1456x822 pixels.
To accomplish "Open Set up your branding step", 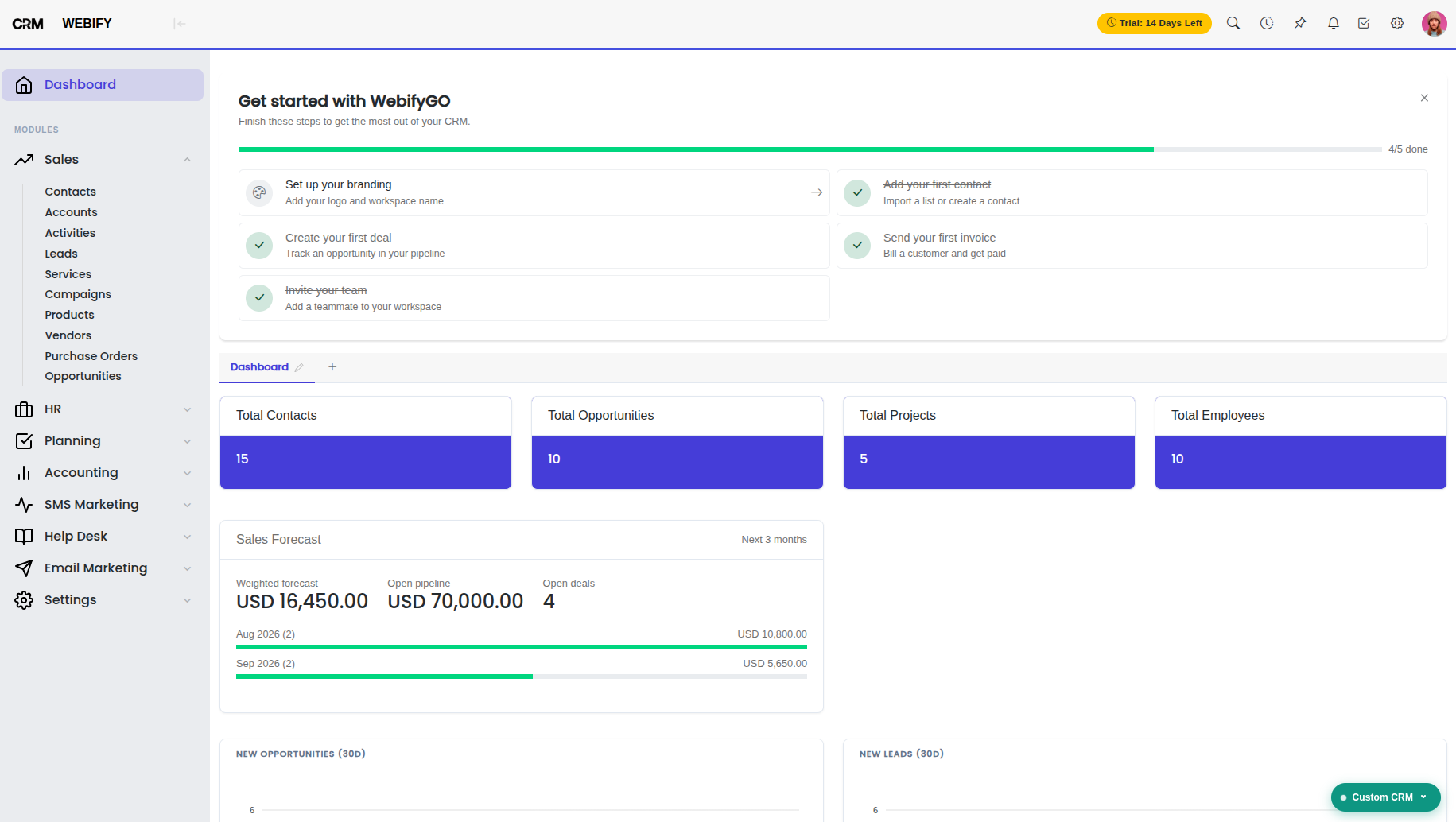I will (534, 192).
